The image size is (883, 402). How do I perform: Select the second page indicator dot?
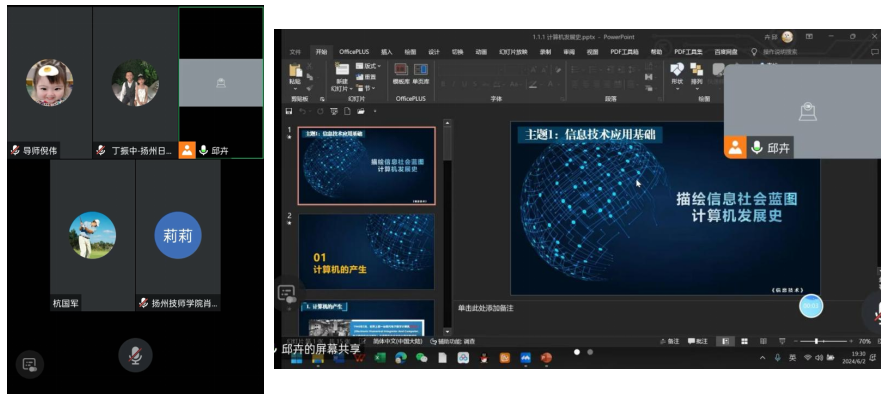click(x=590, y=352)
